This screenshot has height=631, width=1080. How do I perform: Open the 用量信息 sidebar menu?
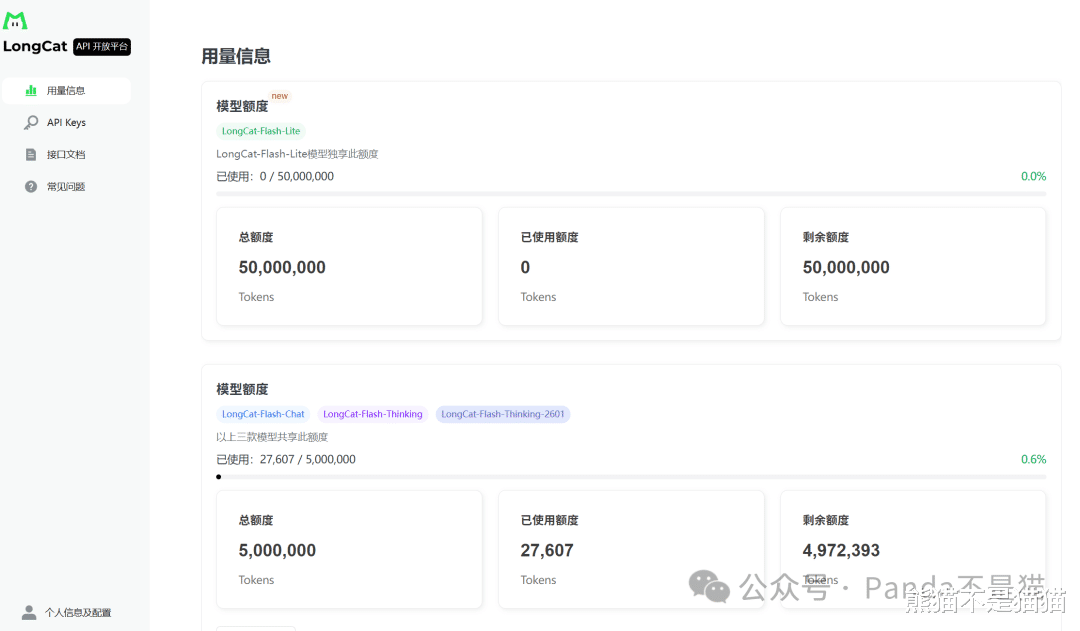pos(67,90)
